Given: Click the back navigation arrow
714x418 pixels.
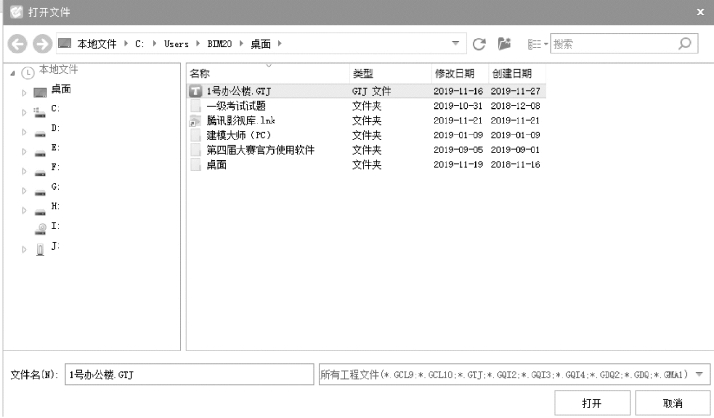Looking at the screenshot, I should coord(17,44).
